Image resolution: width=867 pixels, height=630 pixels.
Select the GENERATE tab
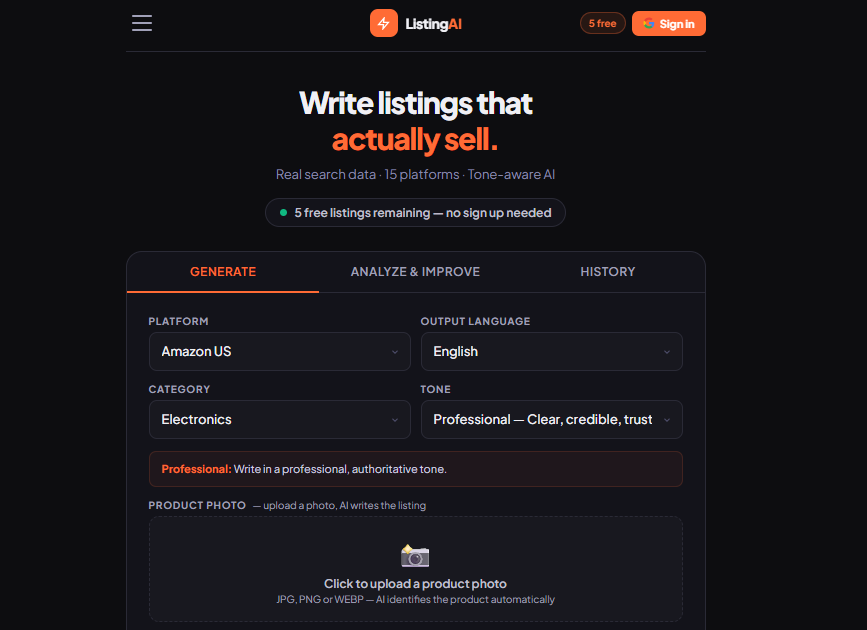point(222,271)
